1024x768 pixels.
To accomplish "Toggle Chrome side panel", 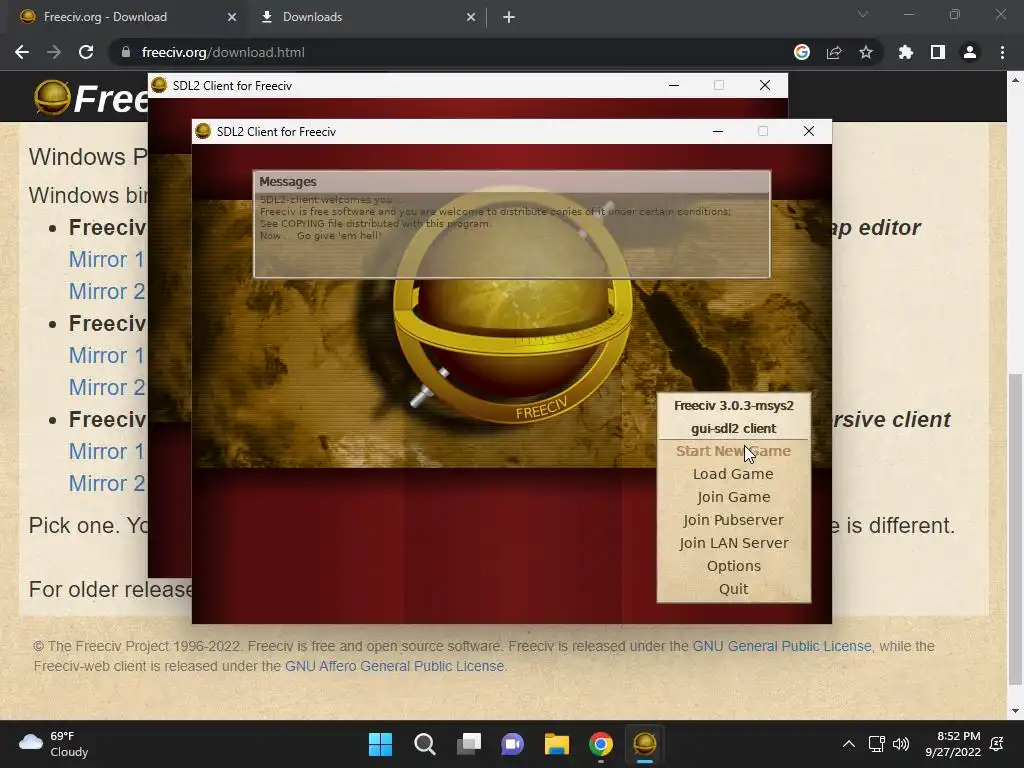I will pyautogui.click(x=938, y=52).
